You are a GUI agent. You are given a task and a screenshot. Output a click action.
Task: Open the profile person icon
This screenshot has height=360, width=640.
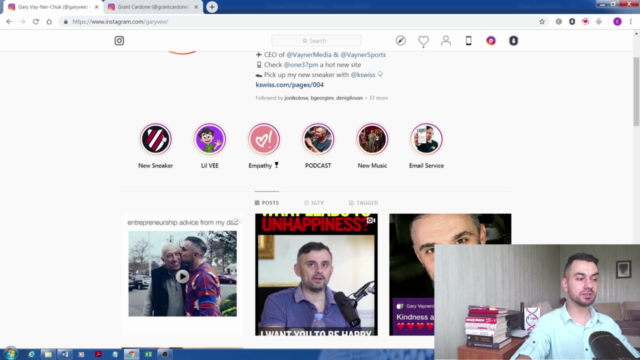coord(446,41)
